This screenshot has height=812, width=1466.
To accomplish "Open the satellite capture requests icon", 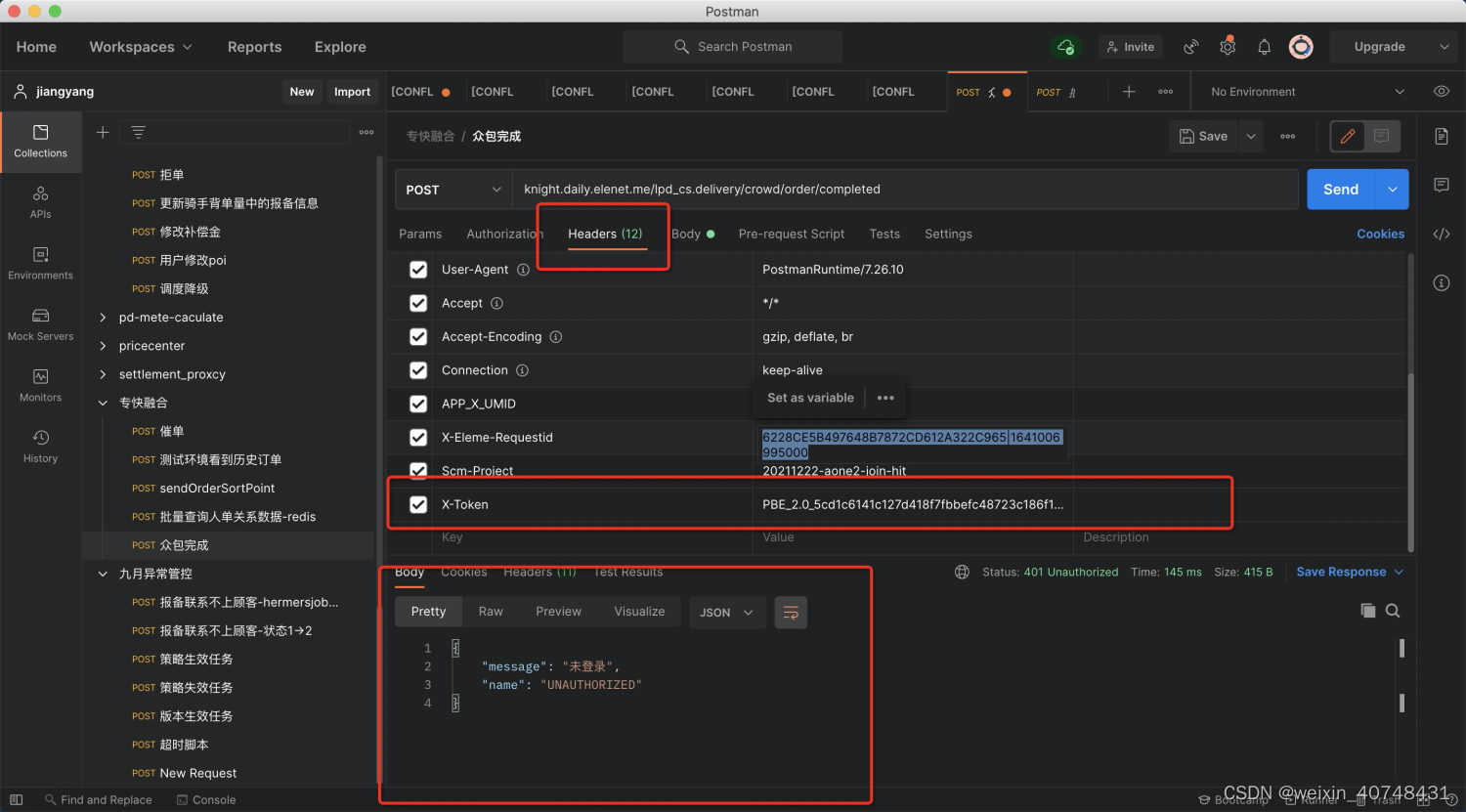I will pos(1190,47).
